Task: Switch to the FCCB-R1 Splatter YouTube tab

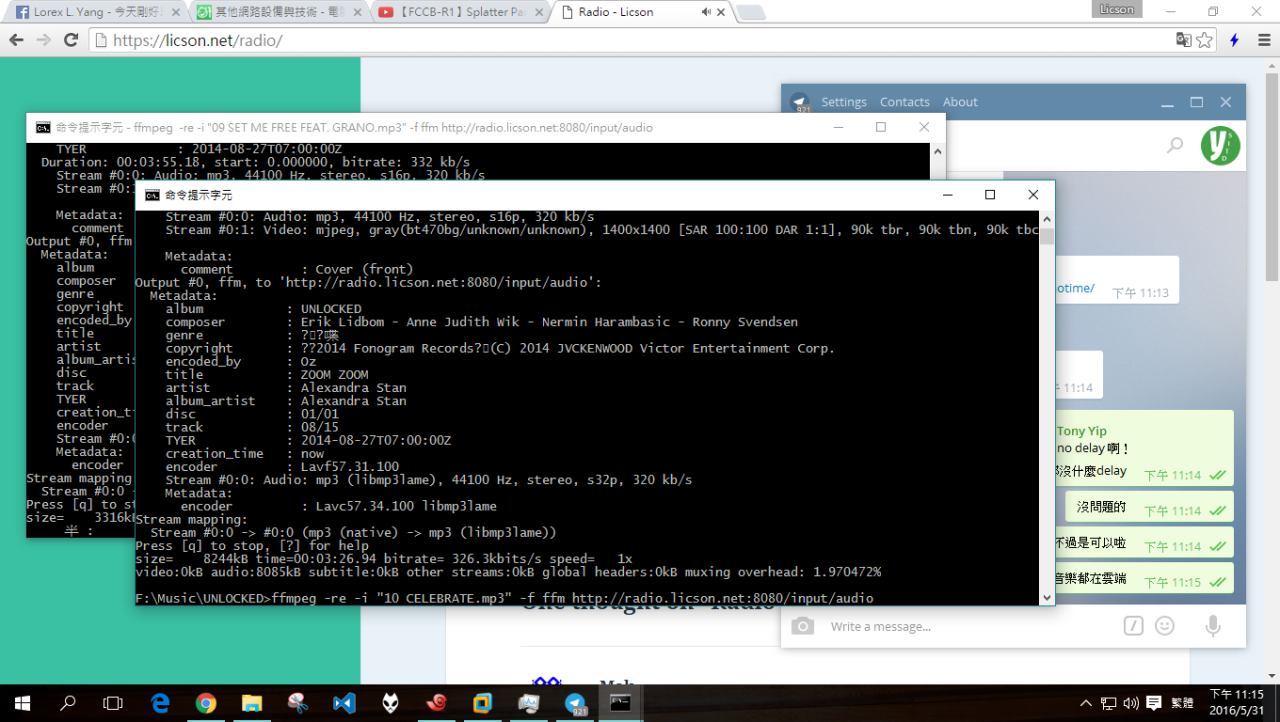Action: pos(462,12)
